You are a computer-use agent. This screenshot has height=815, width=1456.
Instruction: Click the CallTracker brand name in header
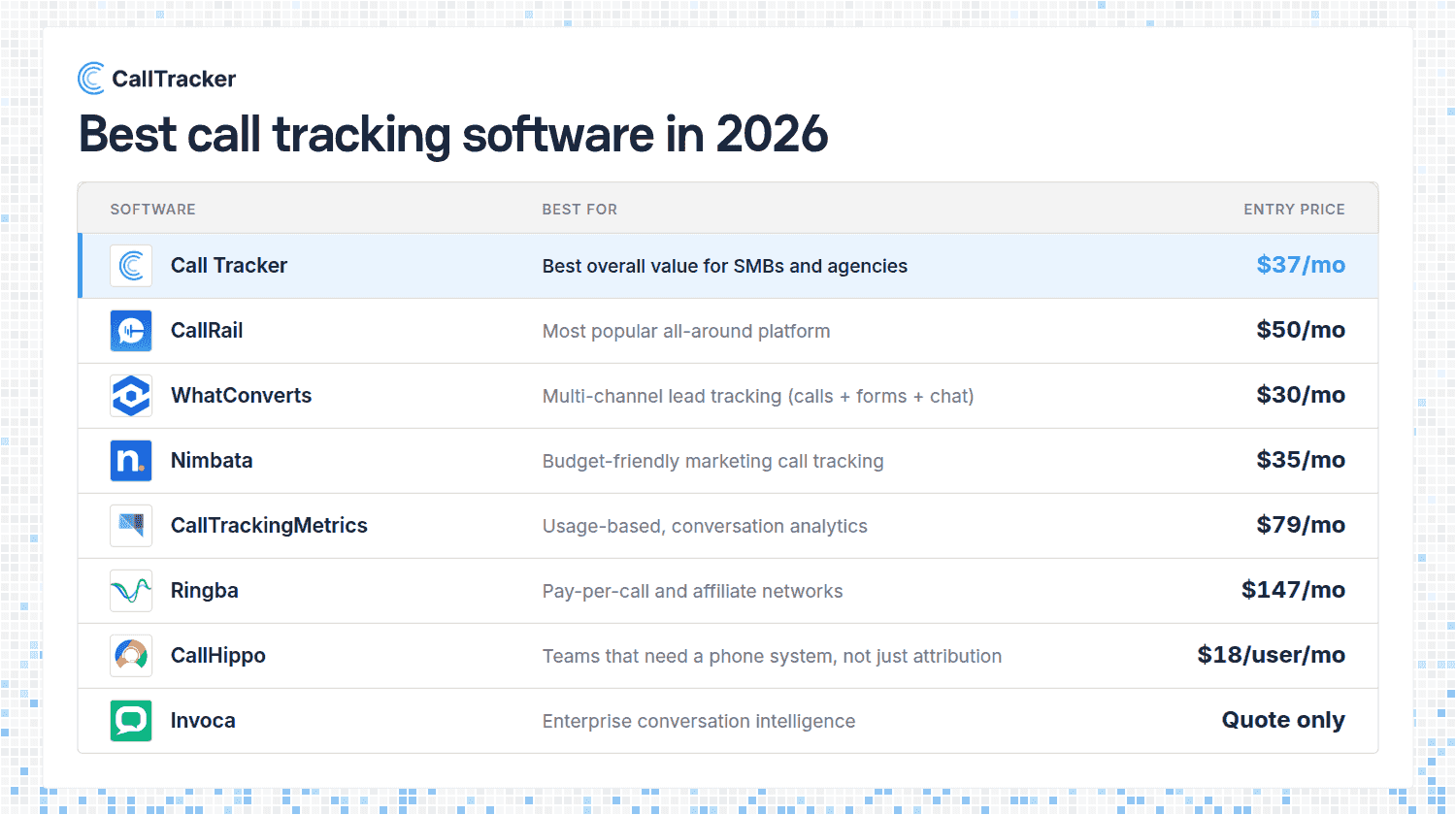coord(174,79)
